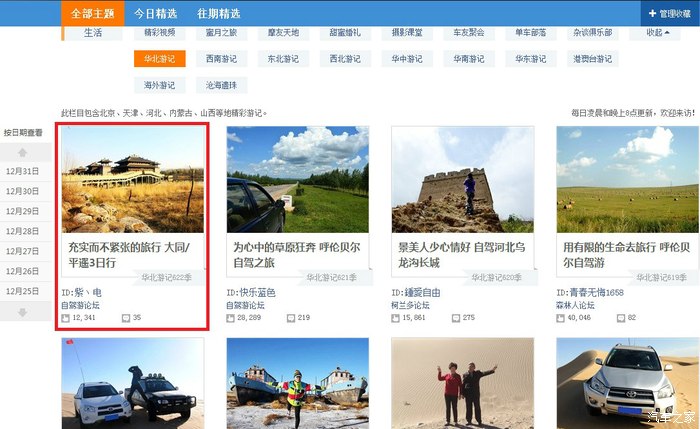Open the 往期精选 tab
The width and height of the screenshot is (700, 429).
[218, 13]
